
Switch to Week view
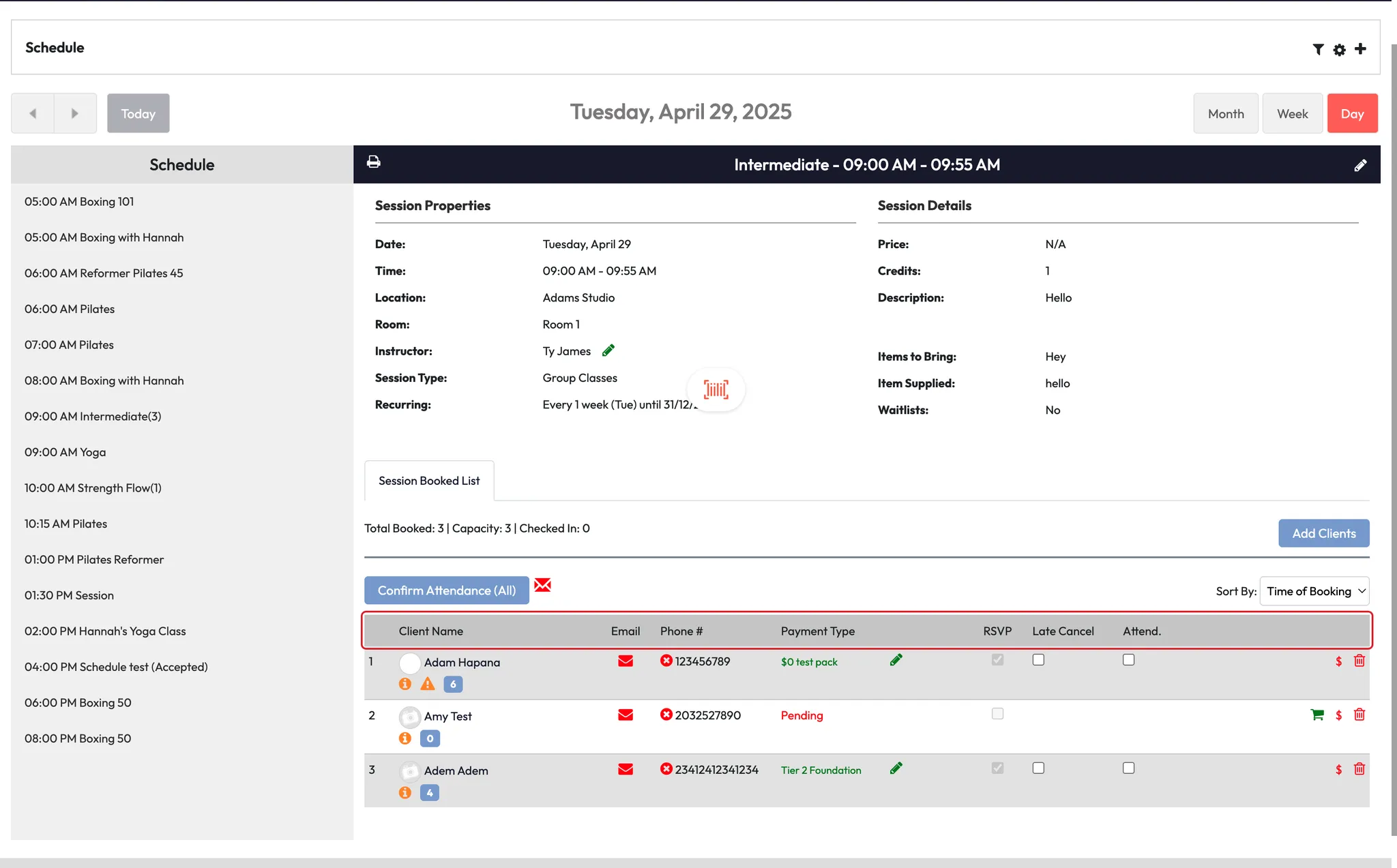(1292, 113)
